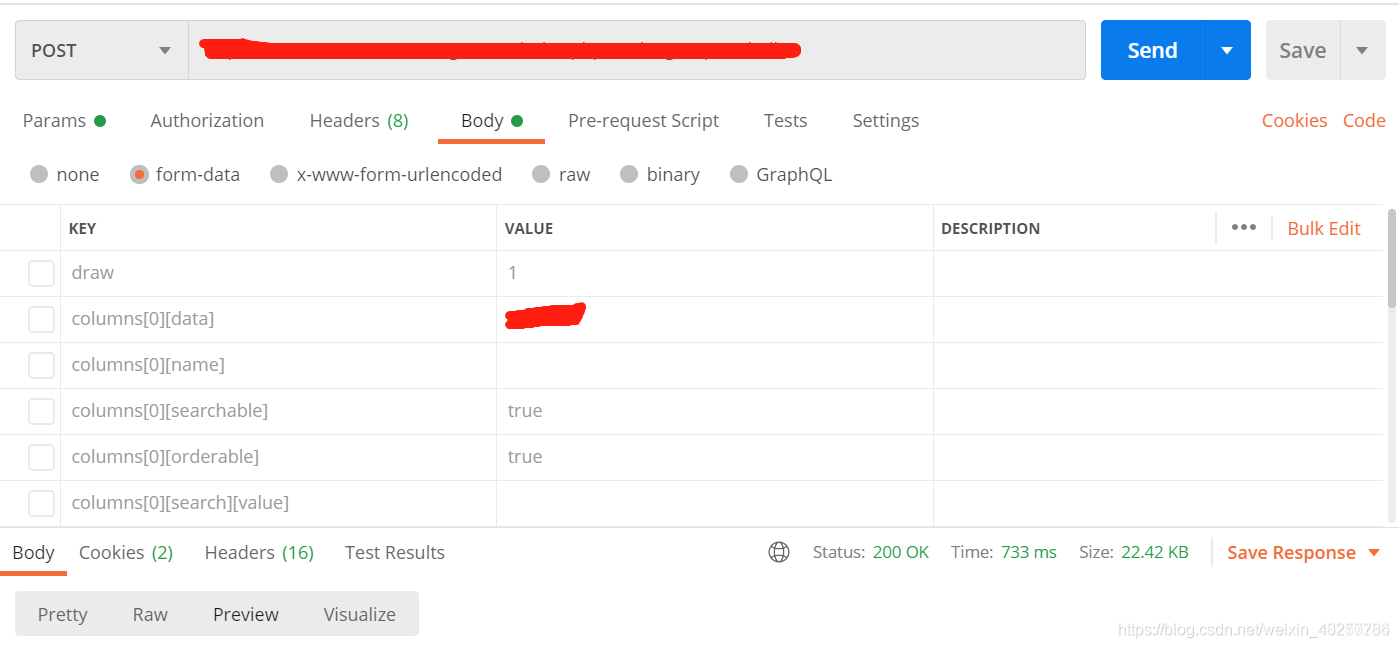Select the binary body type
Viewport: 1399px width, 648px height.
click(x=629, y=174)
